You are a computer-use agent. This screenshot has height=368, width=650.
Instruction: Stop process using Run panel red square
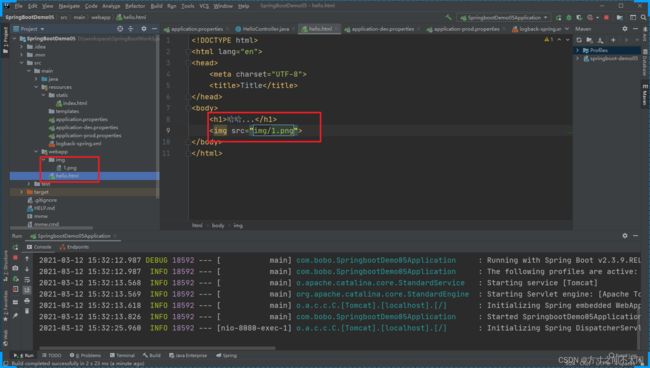[15, 258]
